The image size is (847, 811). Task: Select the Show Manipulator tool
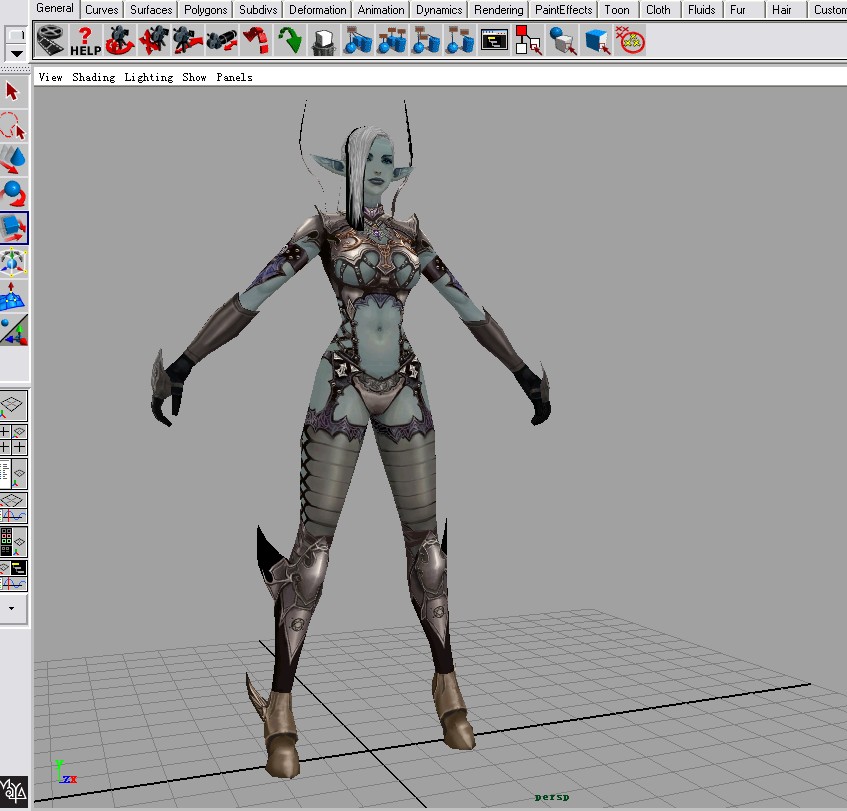click(14, 331)
